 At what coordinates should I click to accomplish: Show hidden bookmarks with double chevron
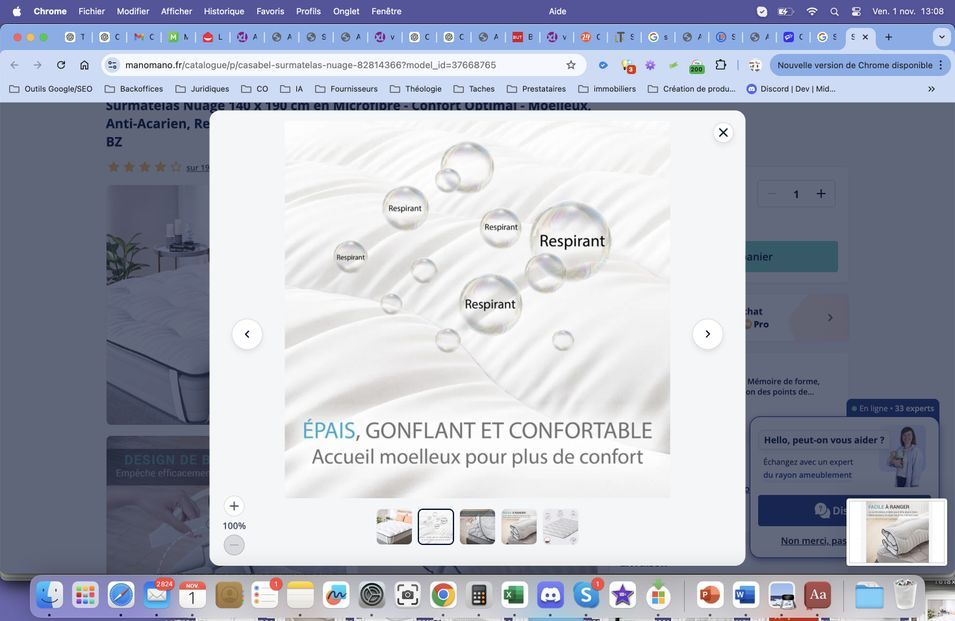(x=931, y=89)
